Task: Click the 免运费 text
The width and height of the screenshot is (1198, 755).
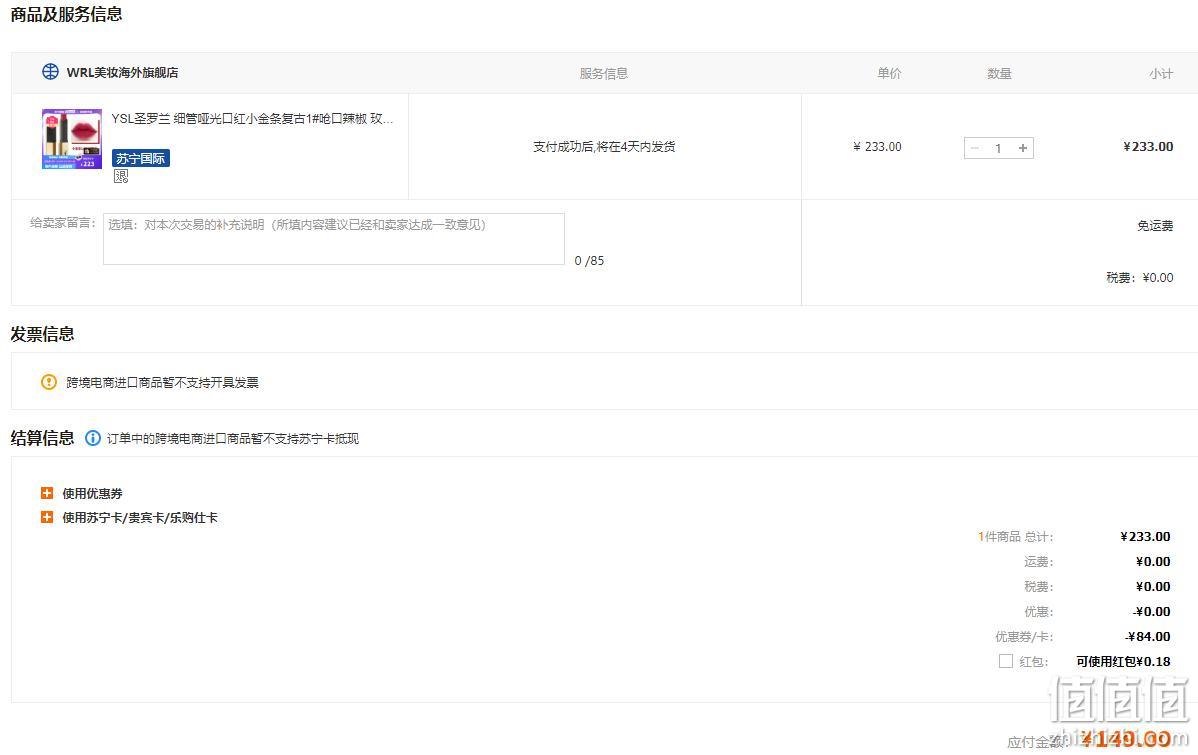Action: (x=1155, y=225)
